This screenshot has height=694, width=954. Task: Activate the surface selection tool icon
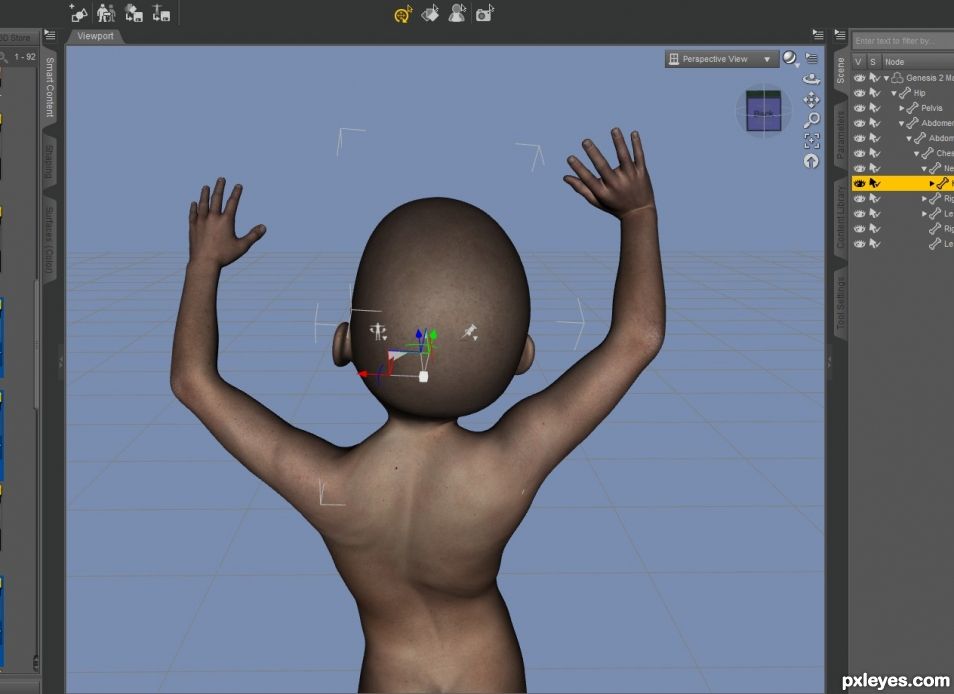click(x=430, y=13)
